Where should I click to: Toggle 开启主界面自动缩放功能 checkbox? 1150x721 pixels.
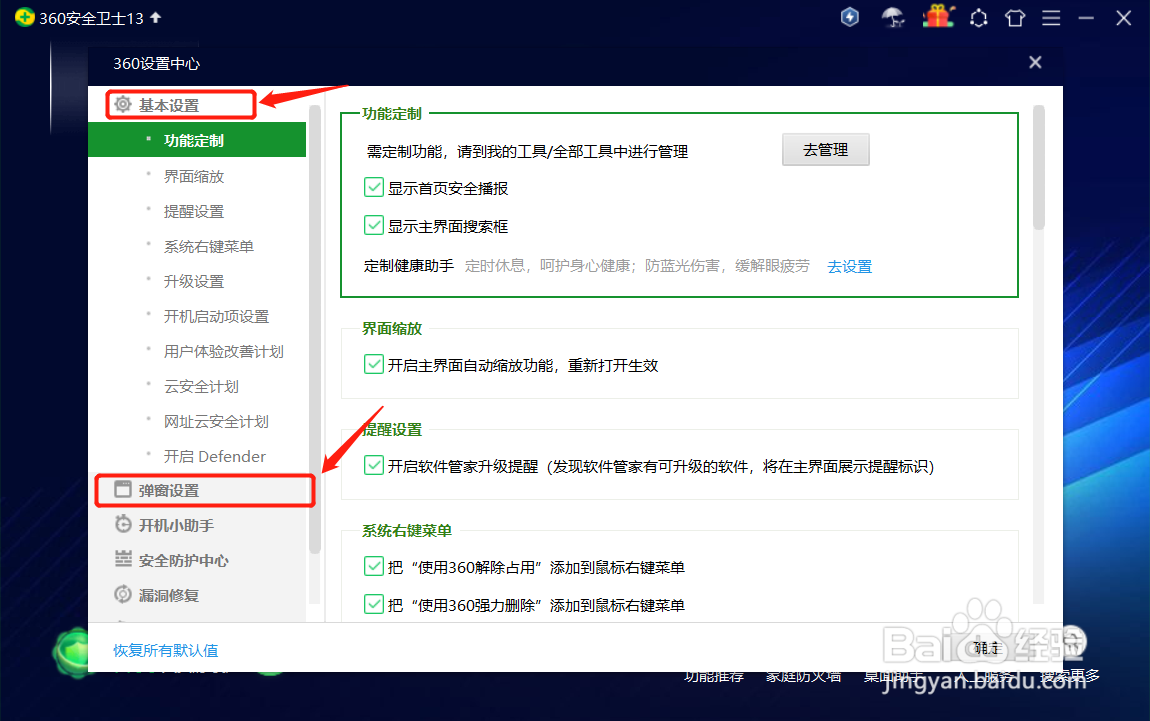coord(374,364)
